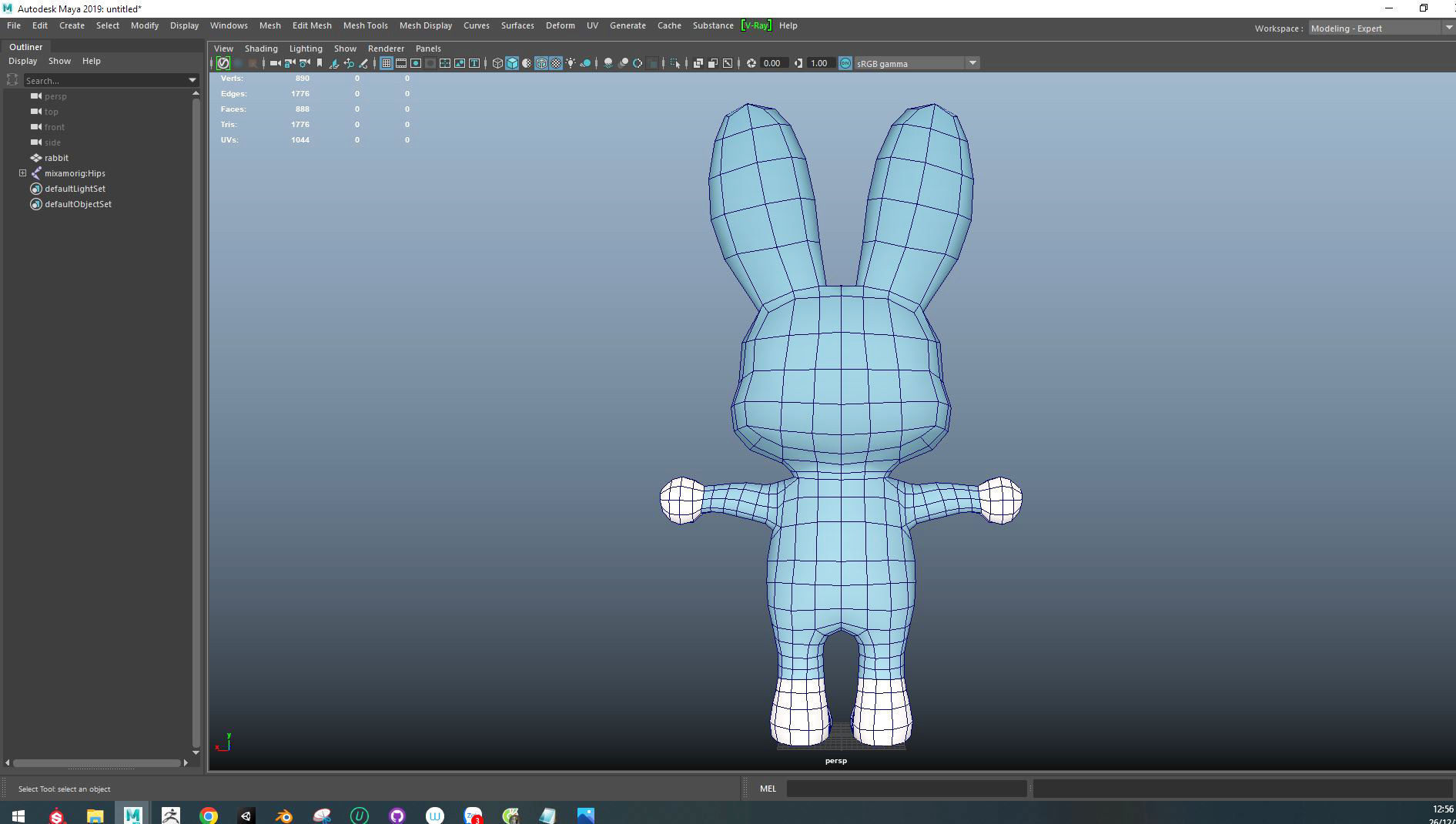Open the Outliner Help menu

(91, 61)
